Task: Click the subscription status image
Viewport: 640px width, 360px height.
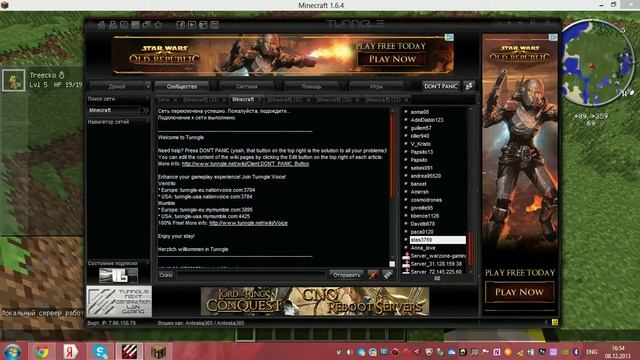Action: 118,276
